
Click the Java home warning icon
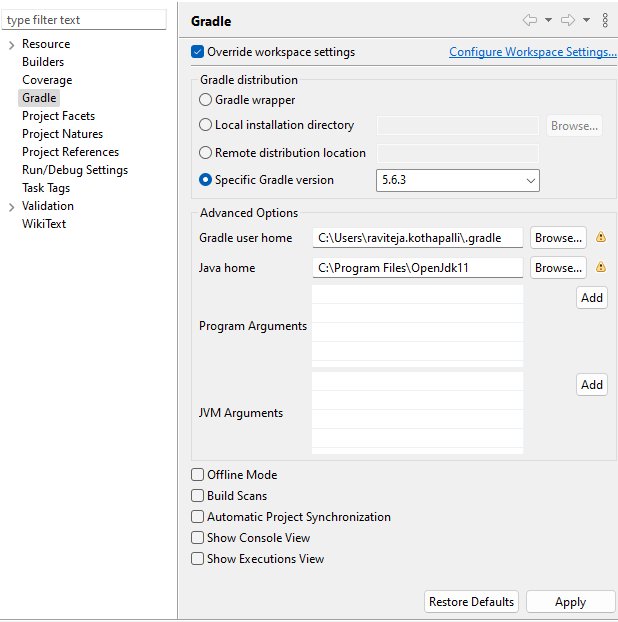point(601,267)
